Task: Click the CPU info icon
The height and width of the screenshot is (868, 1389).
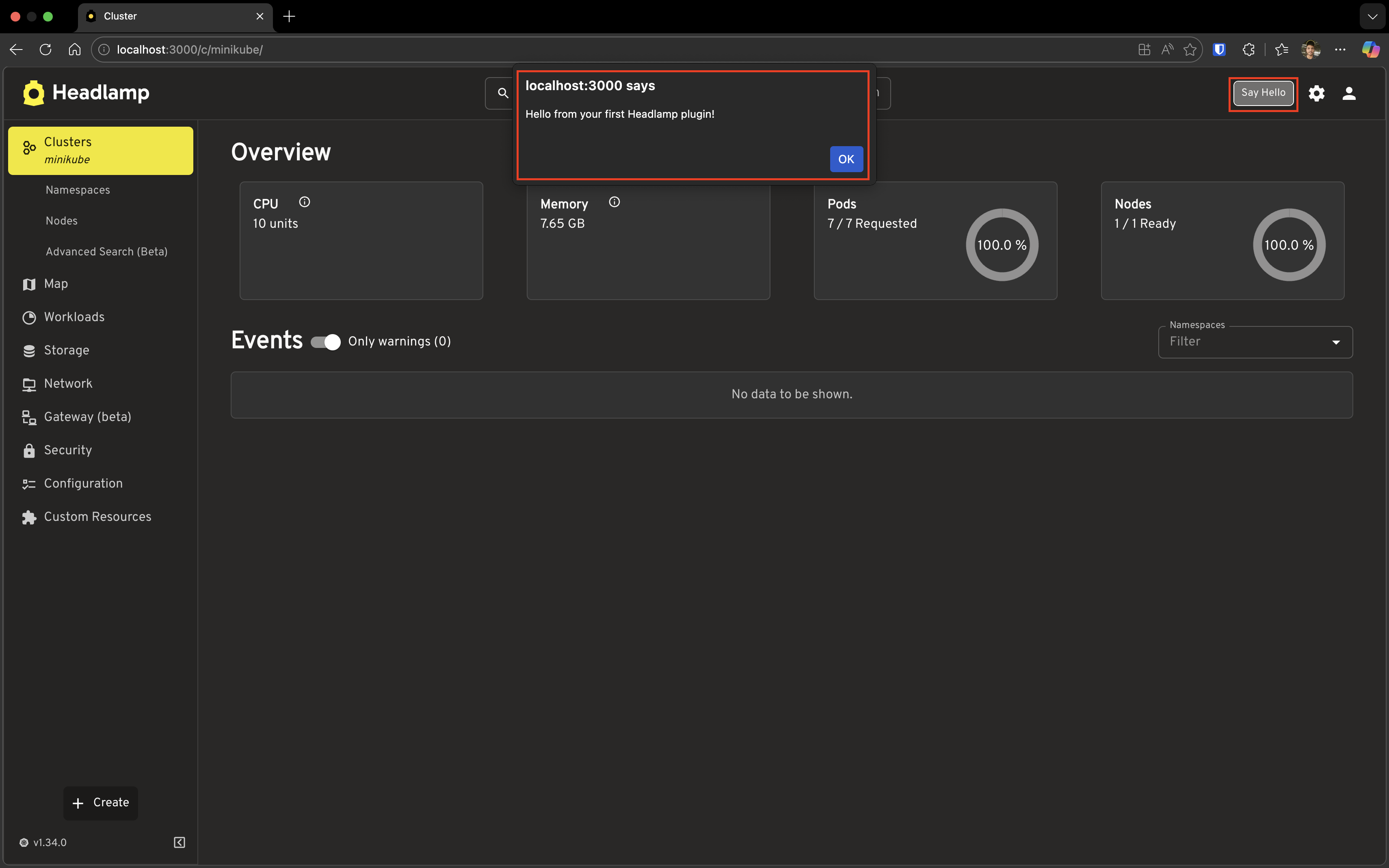Action: (x=305, y=201)
